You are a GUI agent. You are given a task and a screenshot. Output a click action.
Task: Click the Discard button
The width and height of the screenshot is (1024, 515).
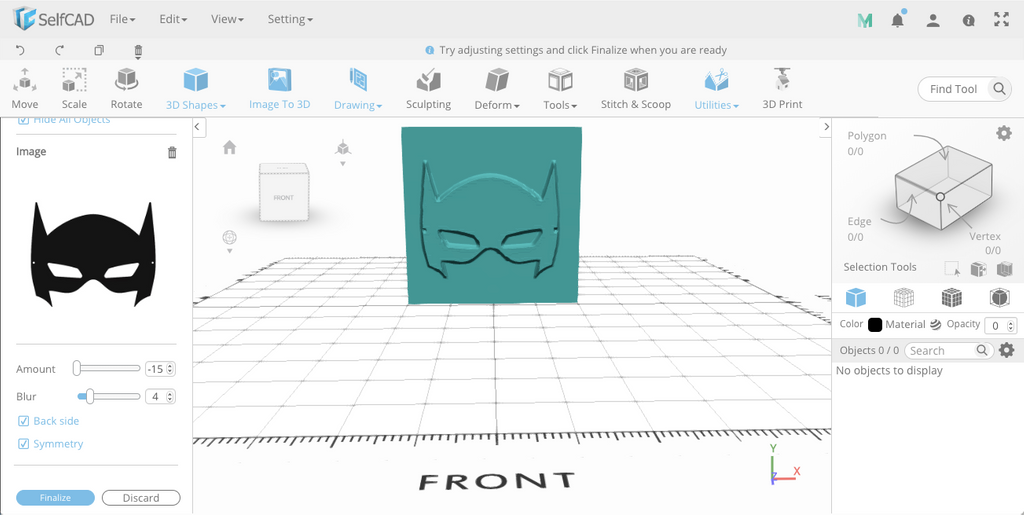tap(141, 498)
